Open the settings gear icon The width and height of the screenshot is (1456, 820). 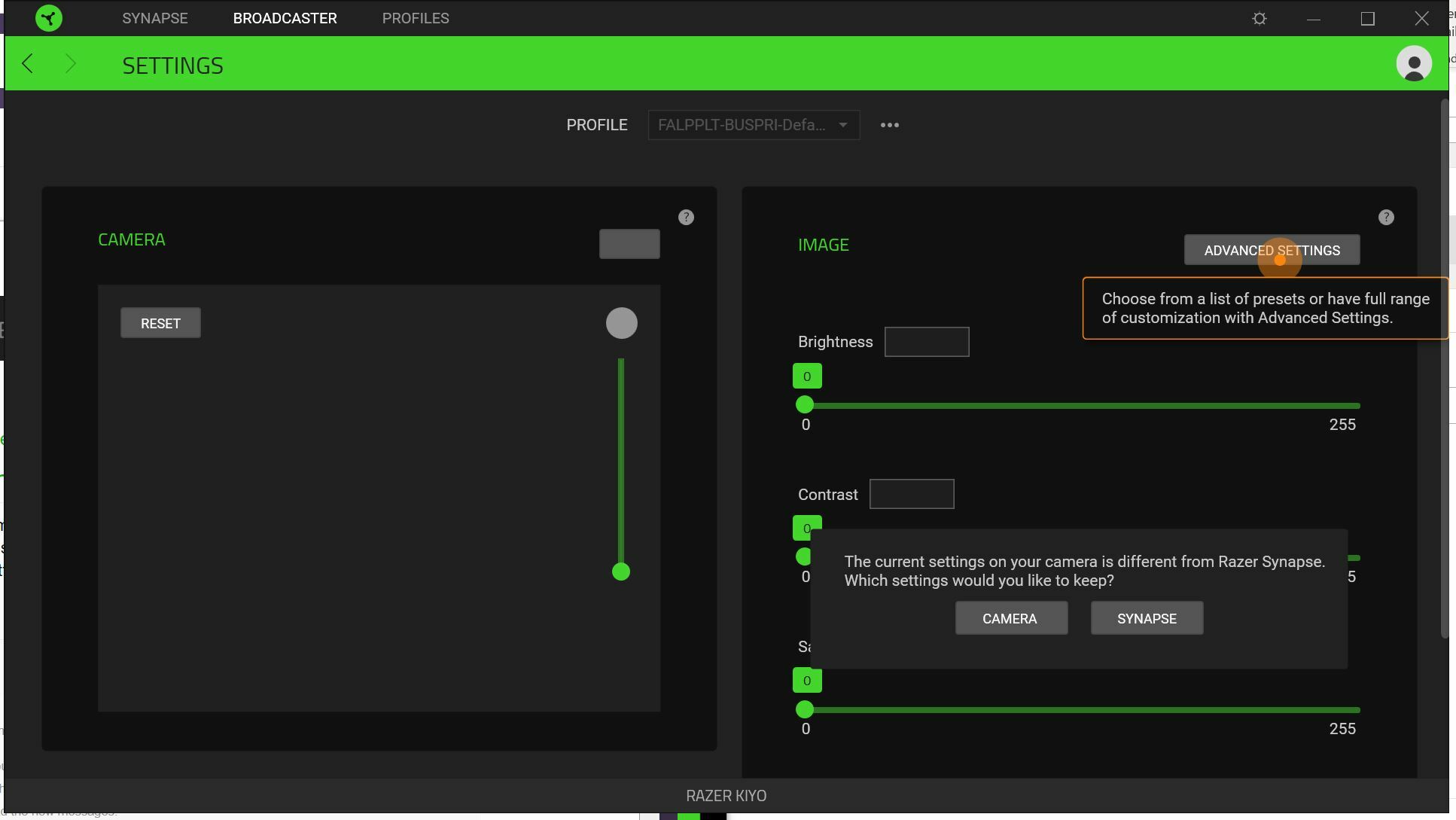(x=1260, y=18)
